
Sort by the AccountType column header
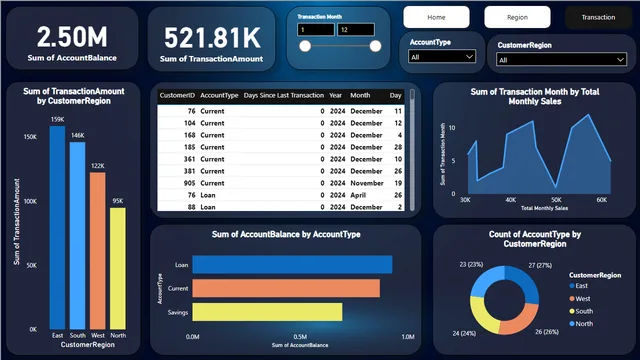[219, 96]
